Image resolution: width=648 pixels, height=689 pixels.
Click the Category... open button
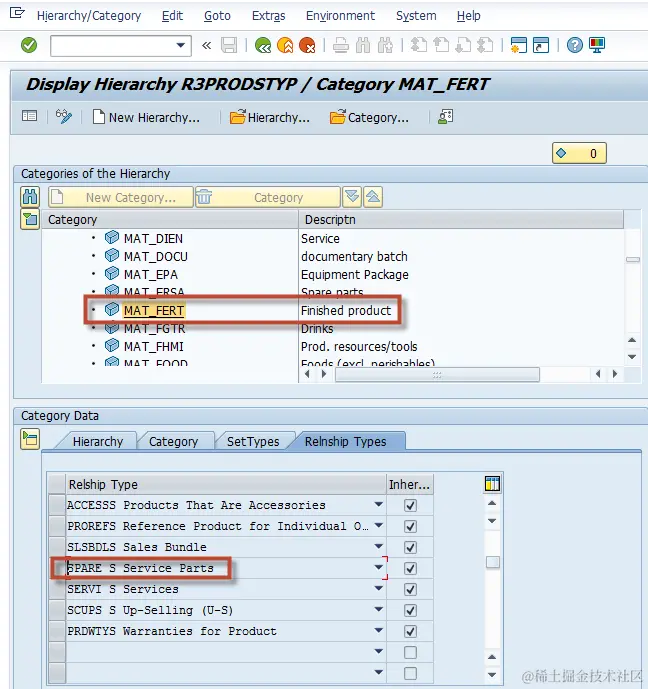(x=369, y=117)
